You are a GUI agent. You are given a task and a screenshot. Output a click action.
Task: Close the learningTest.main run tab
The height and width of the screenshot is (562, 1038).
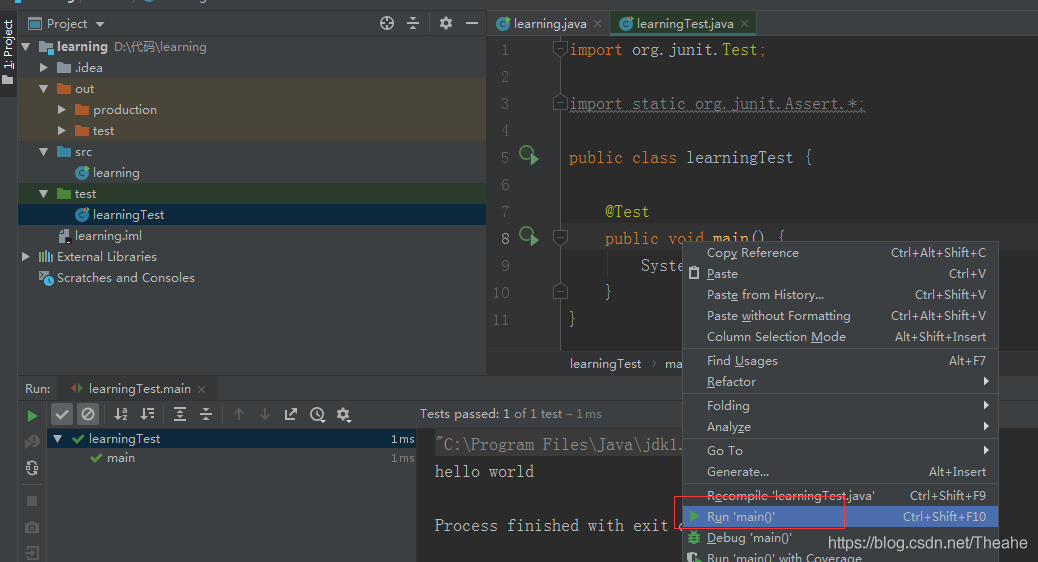(202, 389)
